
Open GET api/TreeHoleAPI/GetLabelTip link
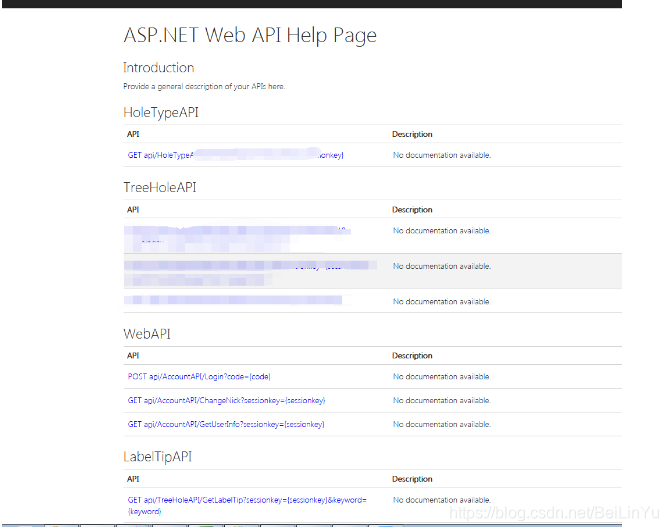[x=247, y=505]
